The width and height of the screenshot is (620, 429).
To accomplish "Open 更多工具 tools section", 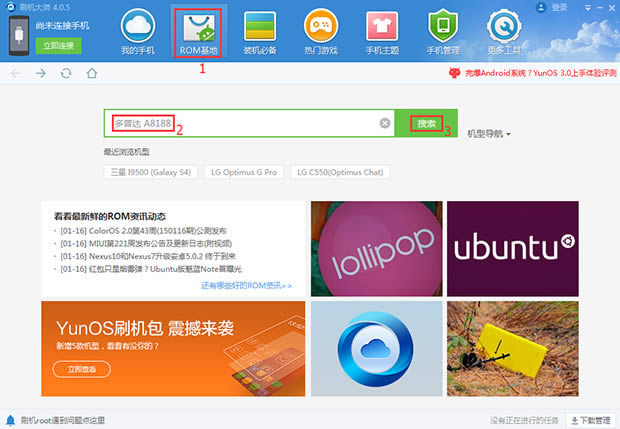I will click(x=503, y=31).
